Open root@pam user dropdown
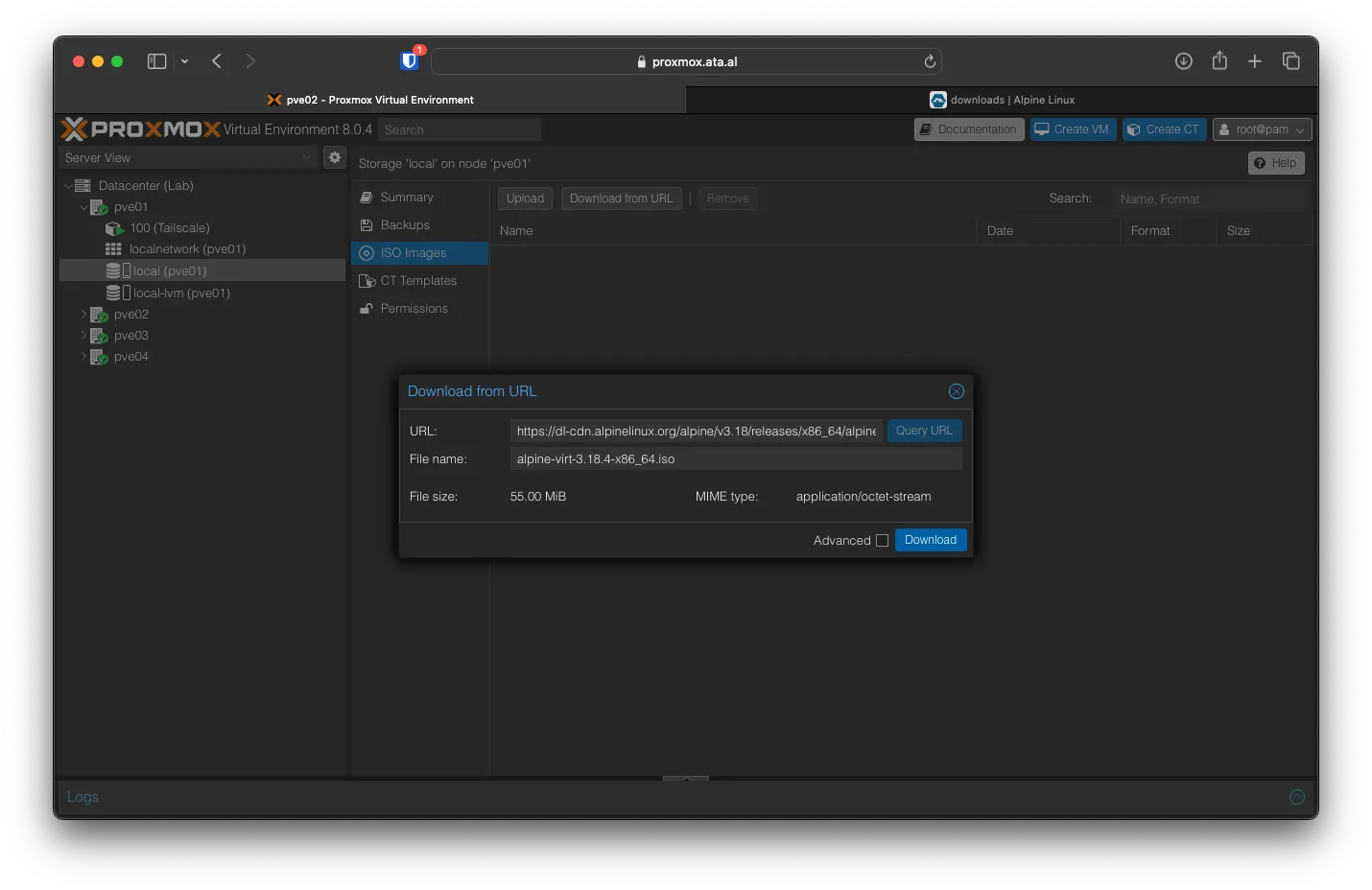This screenshot has width=1372, height=890. (1262, 129)
